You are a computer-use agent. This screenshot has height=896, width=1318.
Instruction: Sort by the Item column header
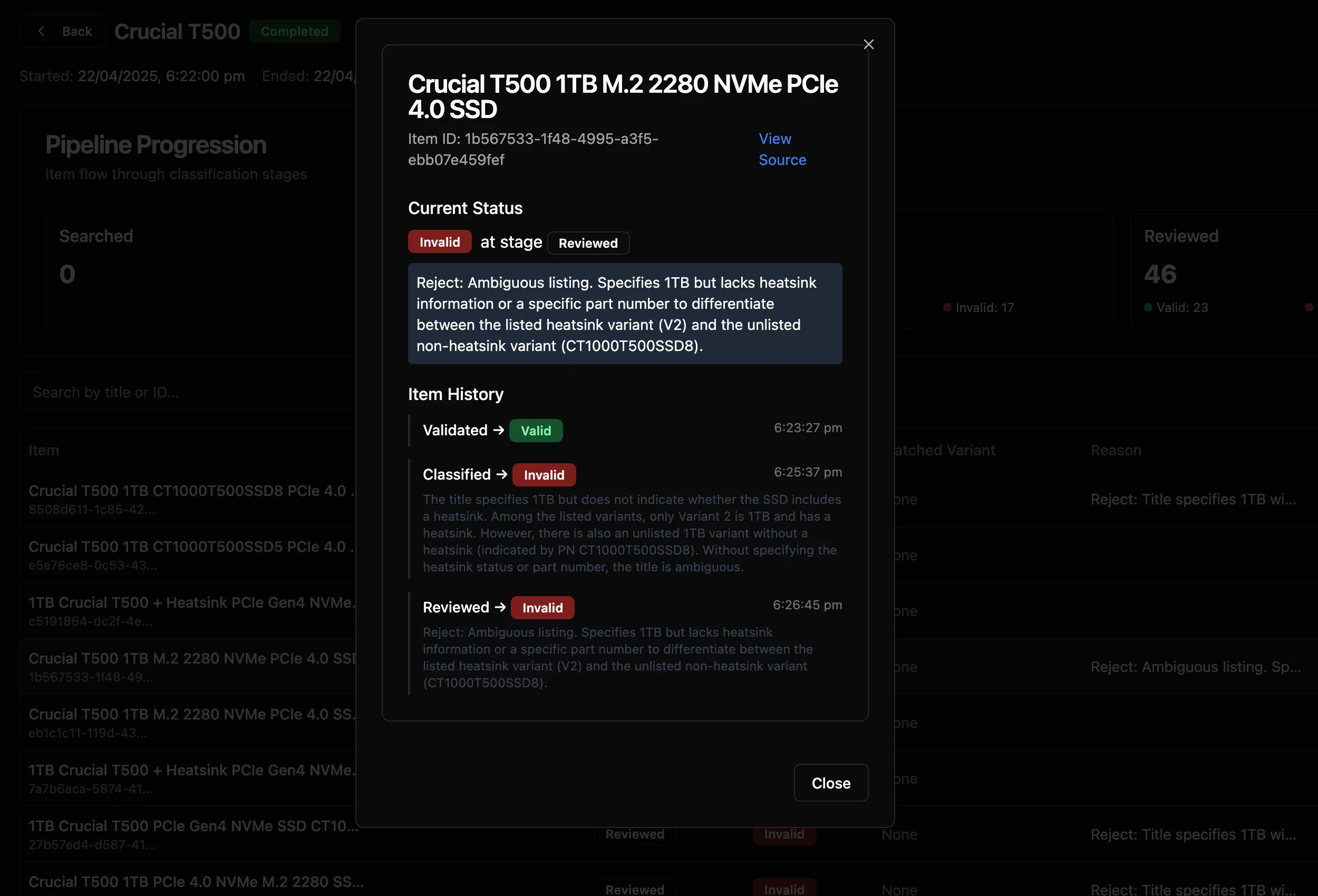pos(44,450)
